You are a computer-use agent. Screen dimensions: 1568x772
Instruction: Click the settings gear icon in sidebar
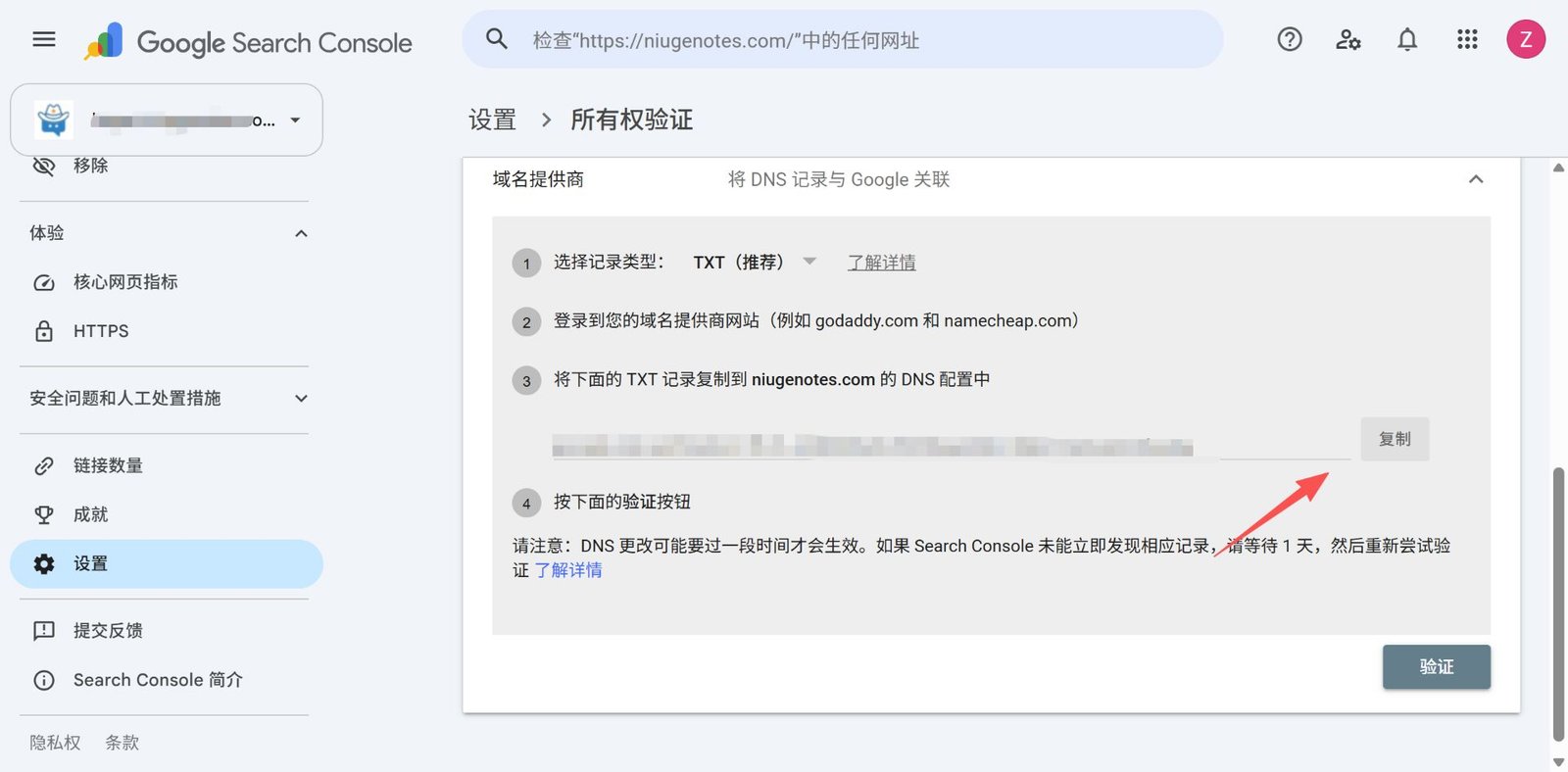click(x=44, y=563)
